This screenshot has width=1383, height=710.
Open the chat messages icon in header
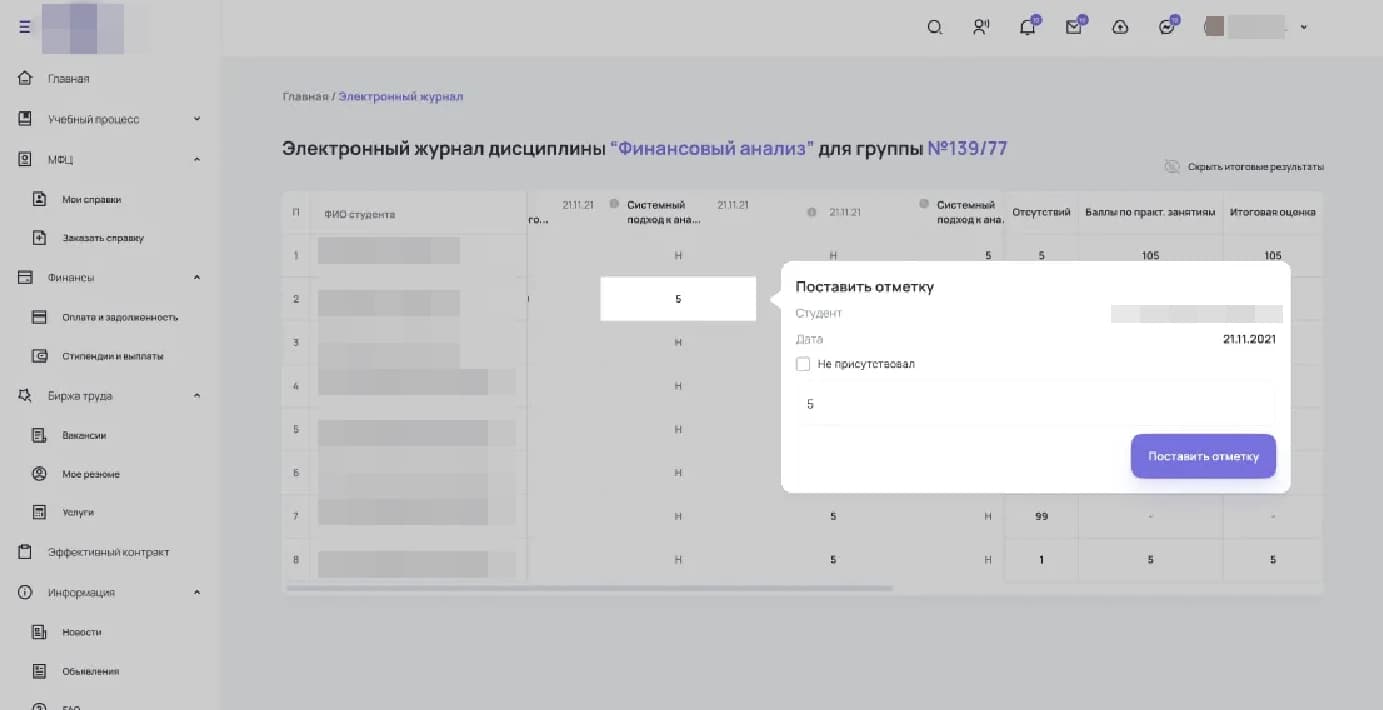tap(1166, 28)
